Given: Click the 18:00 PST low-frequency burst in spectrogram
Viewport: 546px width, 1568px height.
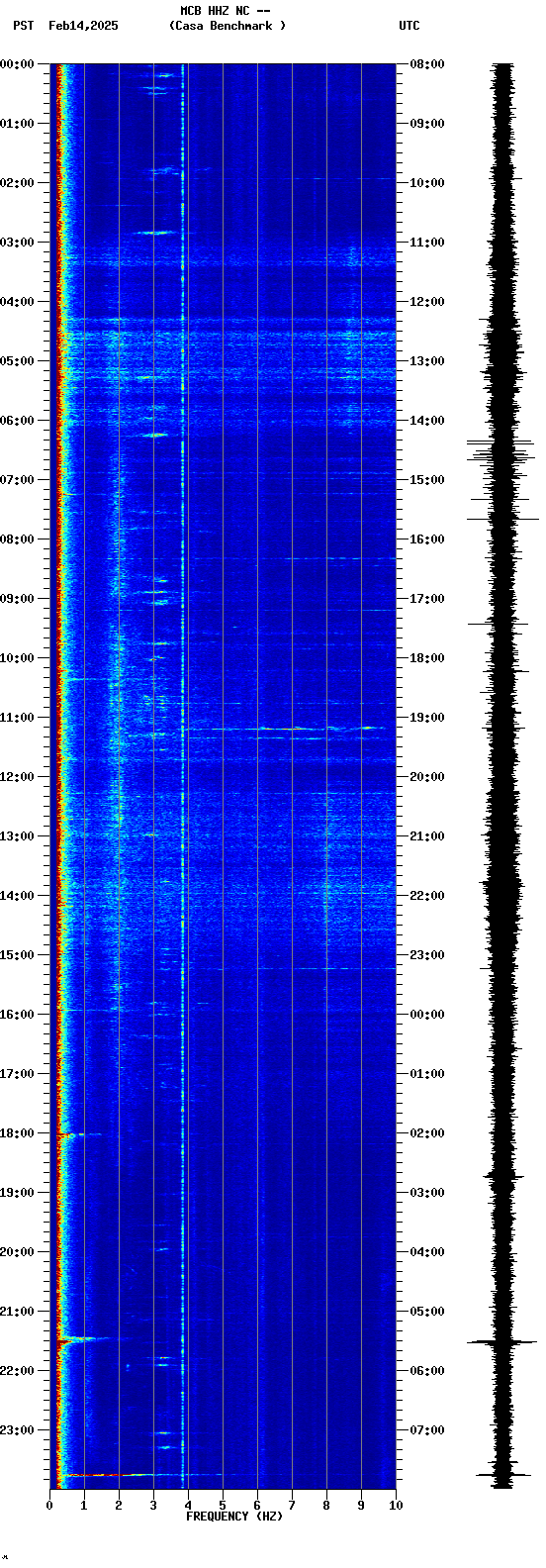Looking at the screenshot, I should tap(79, 1134).
